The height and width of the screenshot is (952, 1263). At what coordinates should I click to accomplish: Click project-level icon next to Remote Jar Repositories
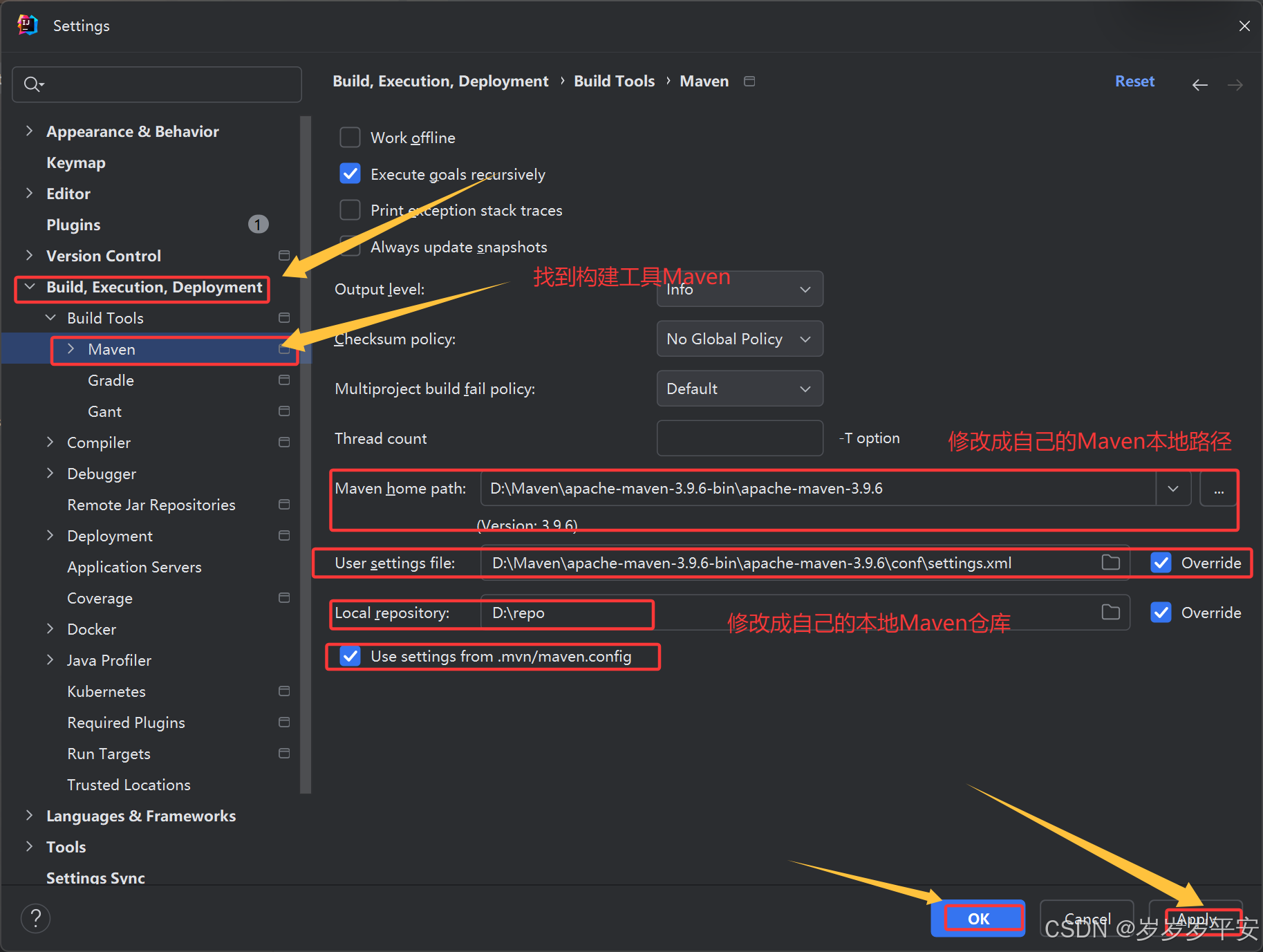(284, 505)
